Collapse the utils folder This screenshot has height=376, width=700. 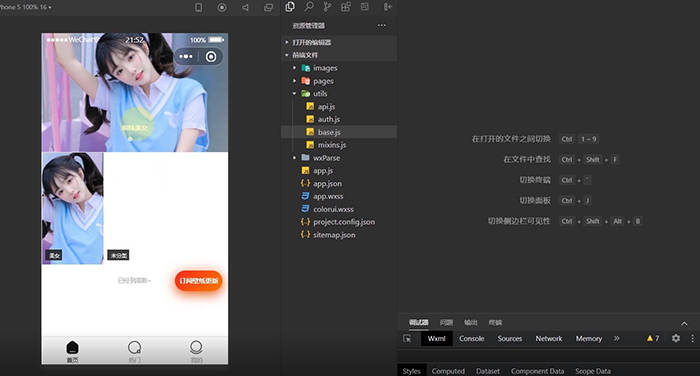coord(339,93)
